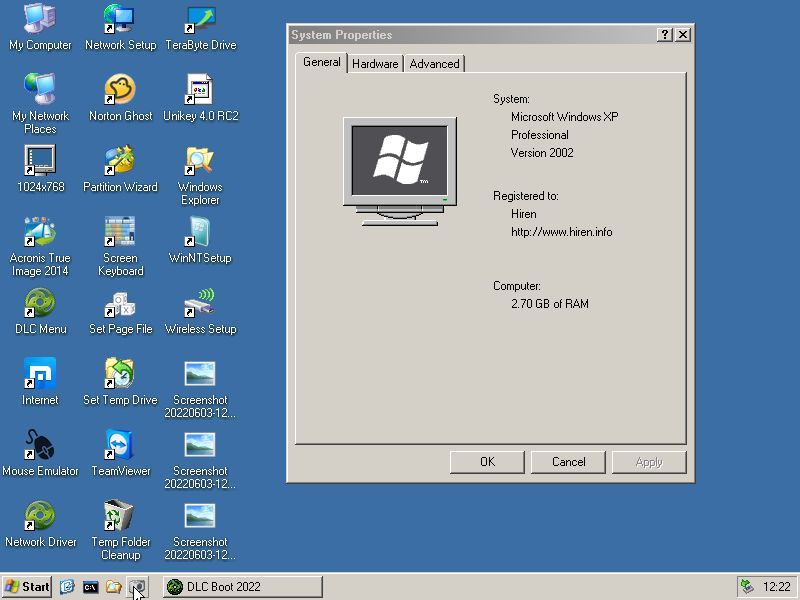Click the network tray icon
The height and width of the screenshot is (600, 800).
click(x=747, y=587)
